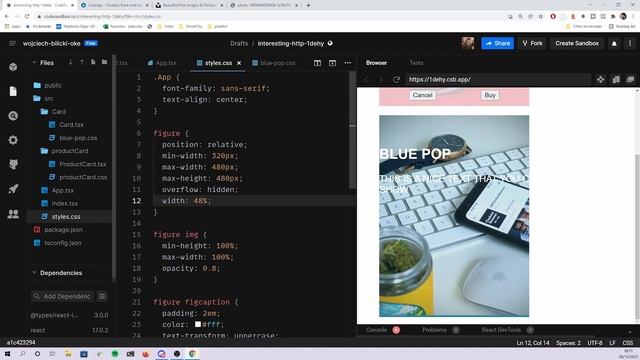Collapse the Files section
This screenshot has width=640, height=360.
[34, 62]
